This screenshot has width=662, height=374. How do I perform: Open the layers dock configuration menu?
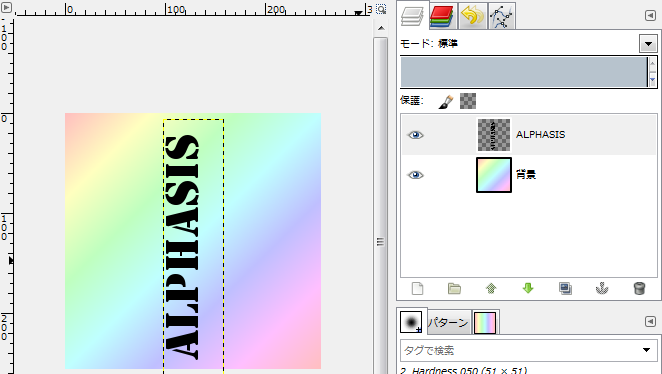pos(650,16)
